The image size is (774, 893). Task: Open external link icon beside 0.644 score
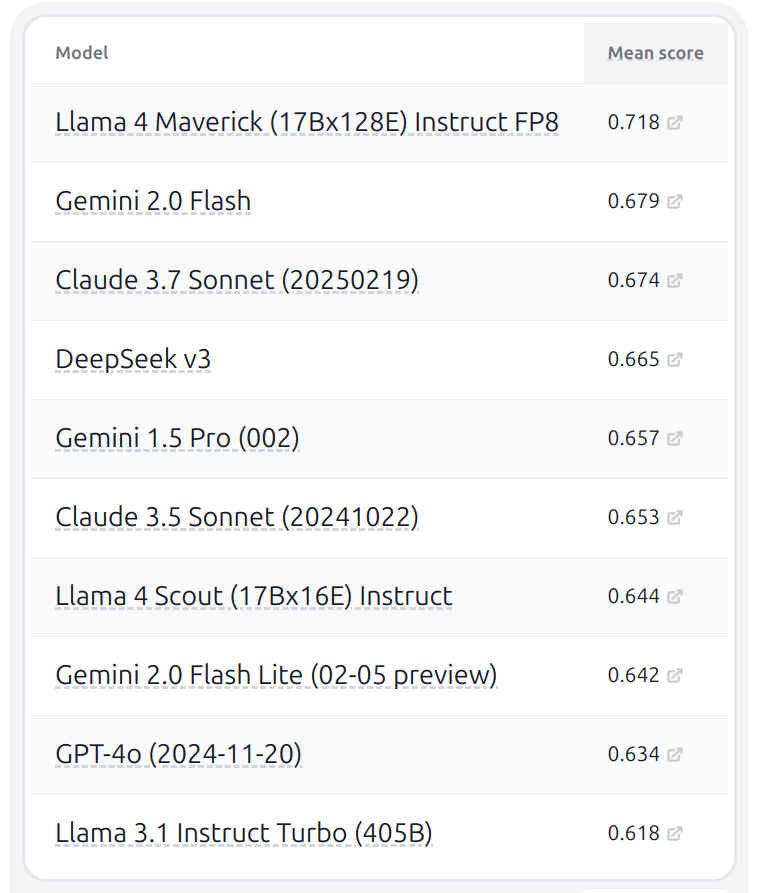pos(675,597)
